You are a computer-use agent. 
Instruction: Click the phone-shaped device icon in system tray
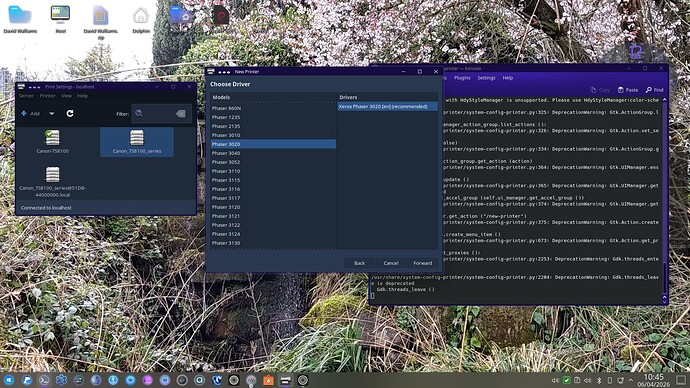pyautogui.click(x=609, y=380)
